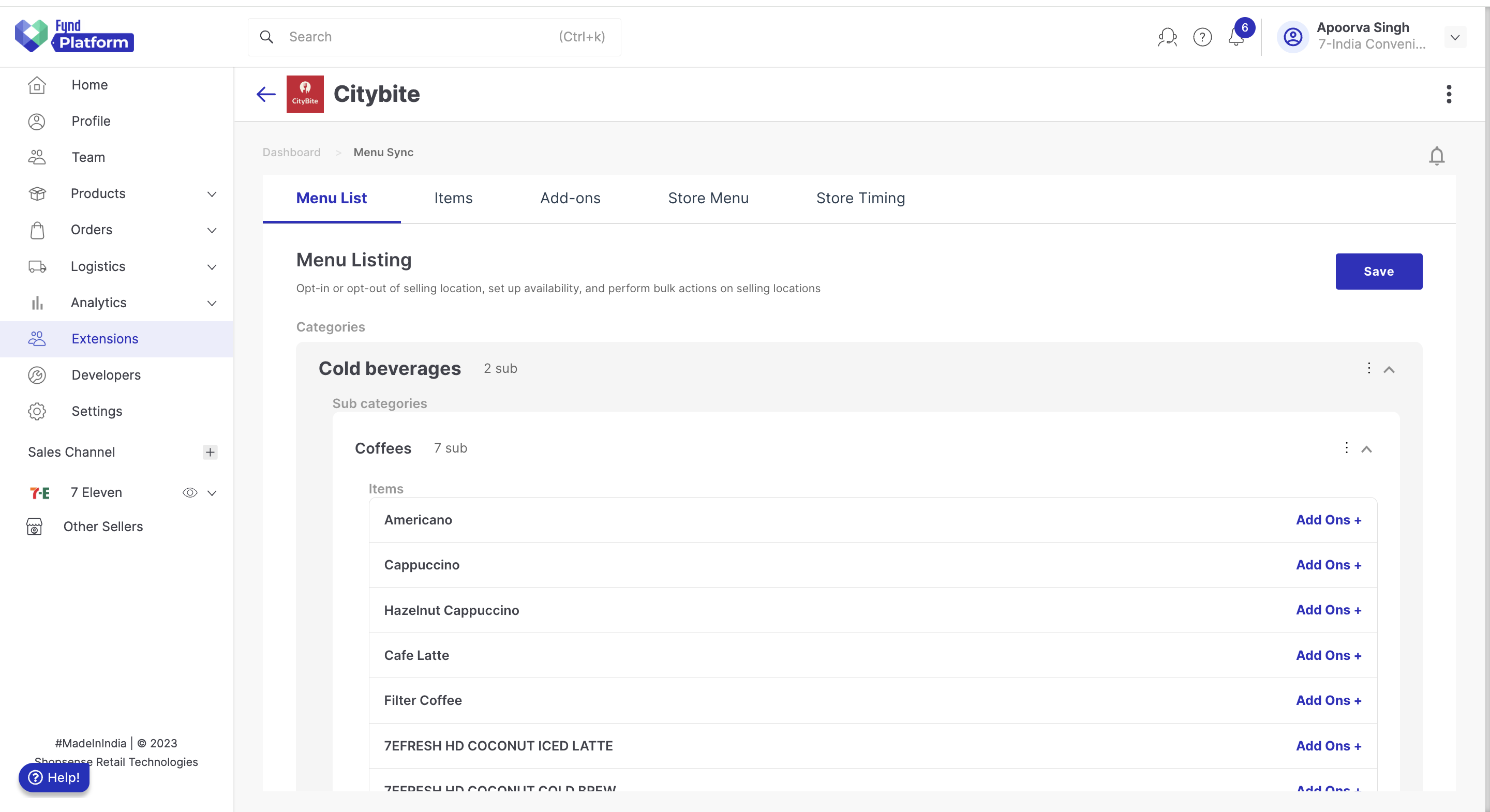Collapse the Coffees subcategory
1490x812 pixels.
(1366, 449)
